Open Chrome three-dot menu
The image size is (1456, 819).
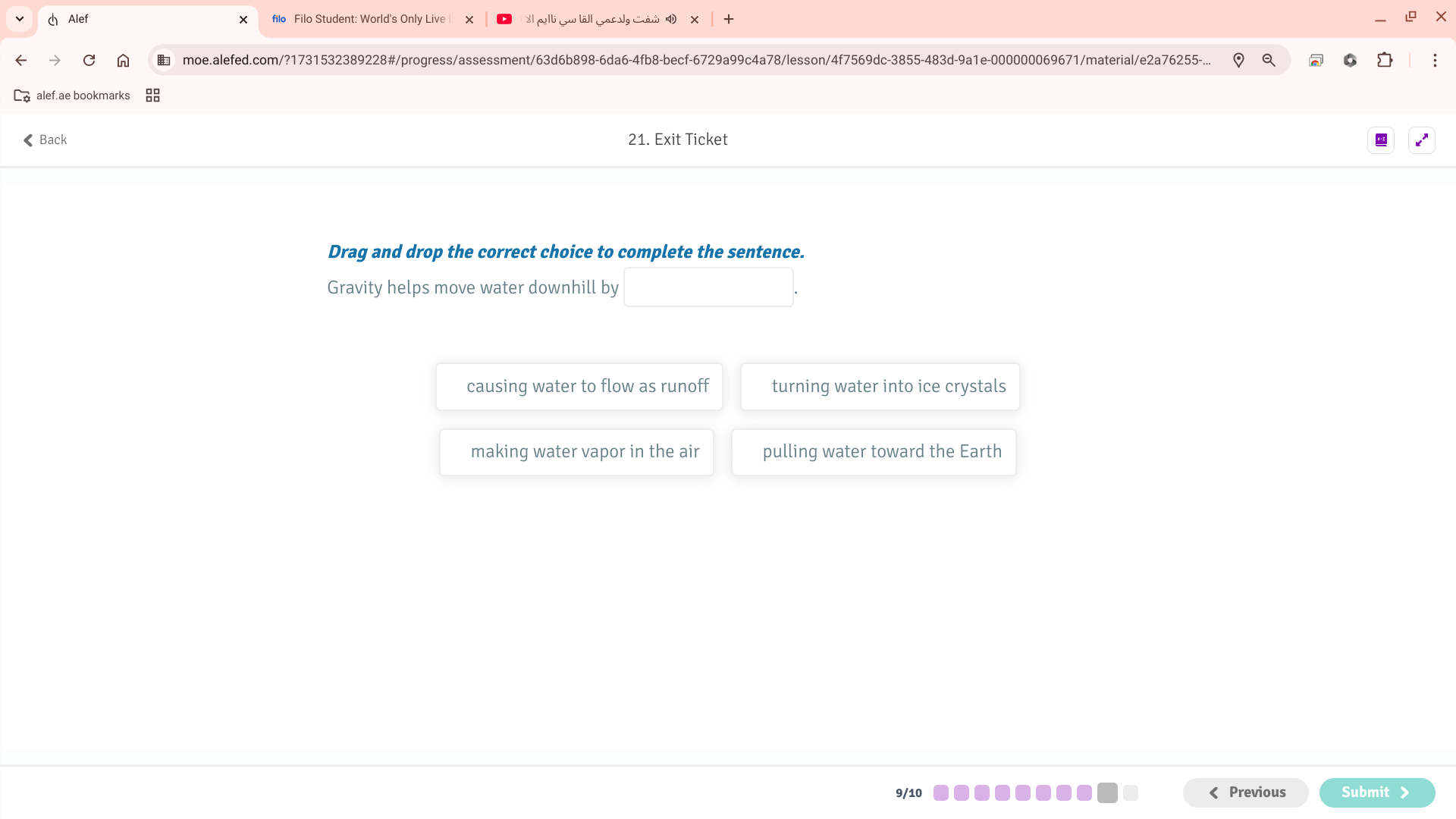(x=1434, y=60)
